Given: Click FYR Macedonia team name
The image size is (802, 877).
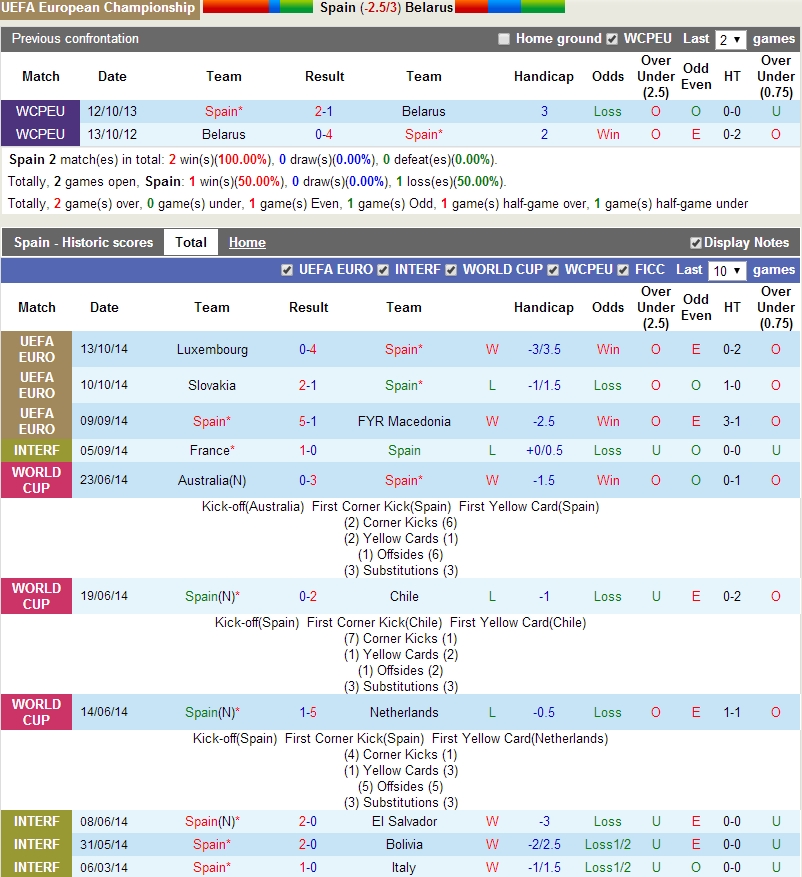Looking at the screenshot, I should point(404,421).
